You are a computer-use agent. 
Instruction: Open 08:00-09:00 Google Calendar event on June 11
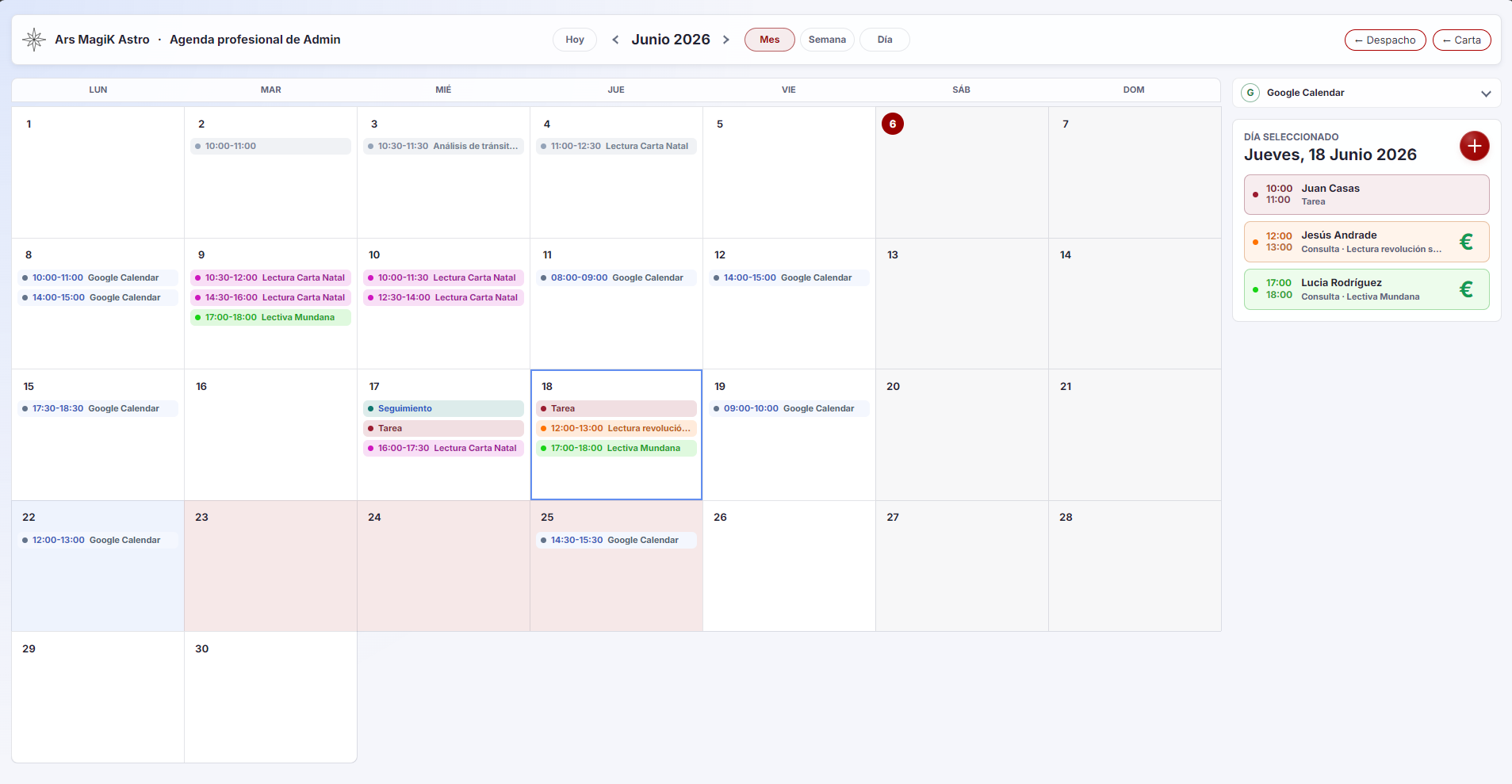[616, 278]
